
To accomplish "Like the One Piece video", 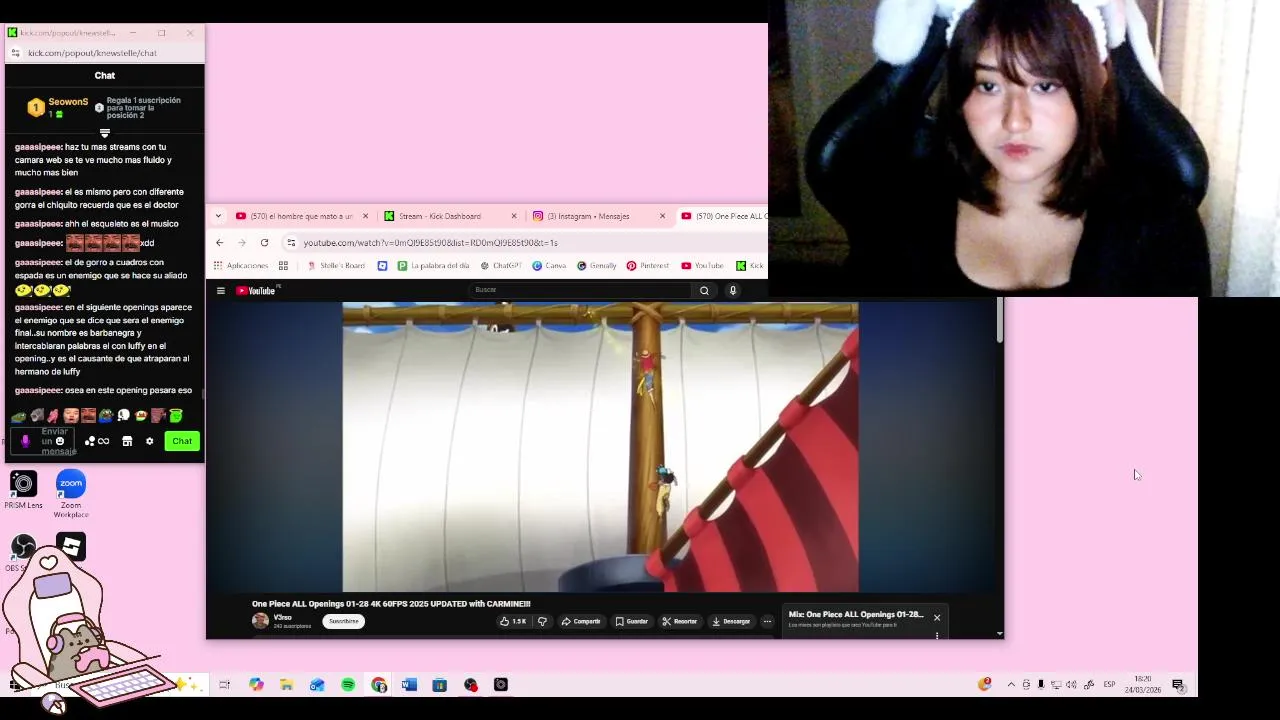I will point(514,622).
